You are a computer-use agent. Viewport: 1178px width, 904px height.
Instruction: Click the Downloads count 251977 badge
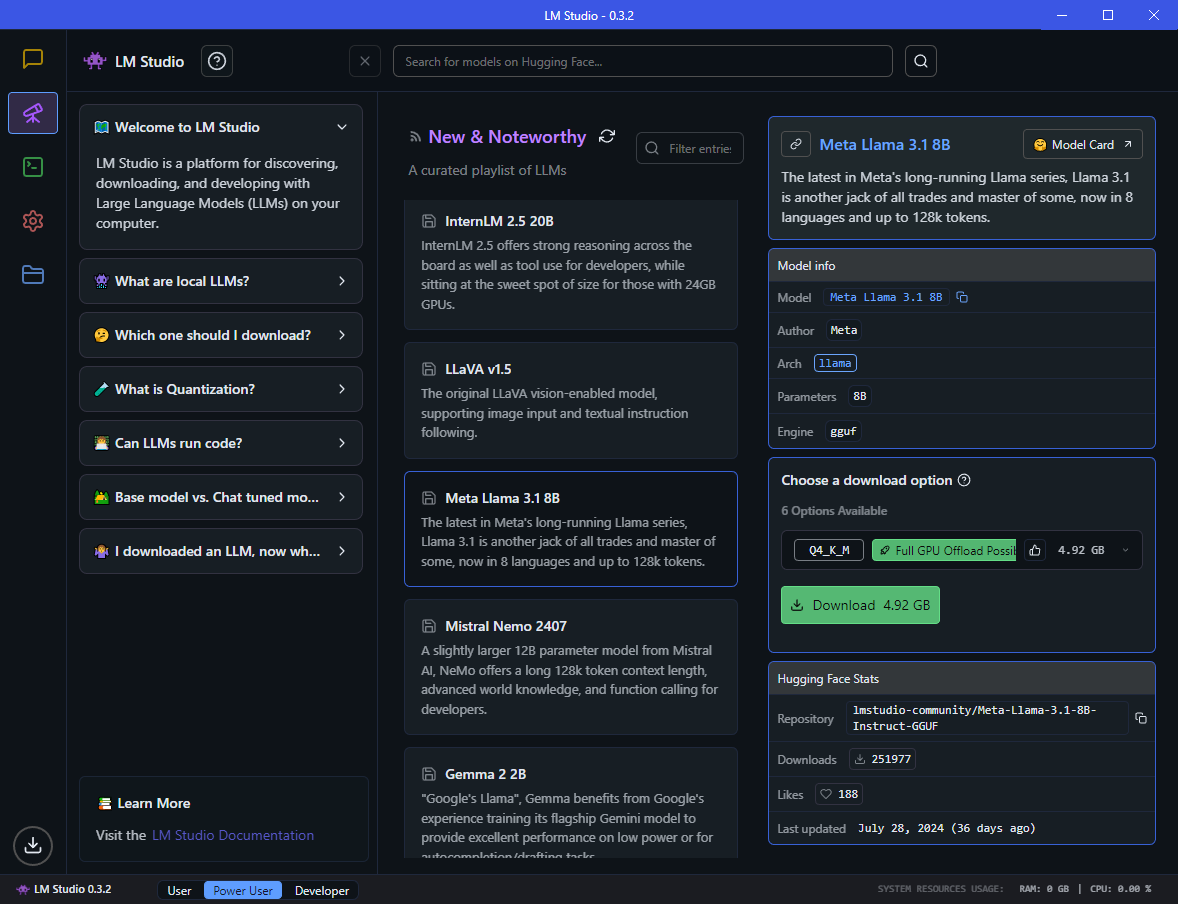click(x=882, y=759)
